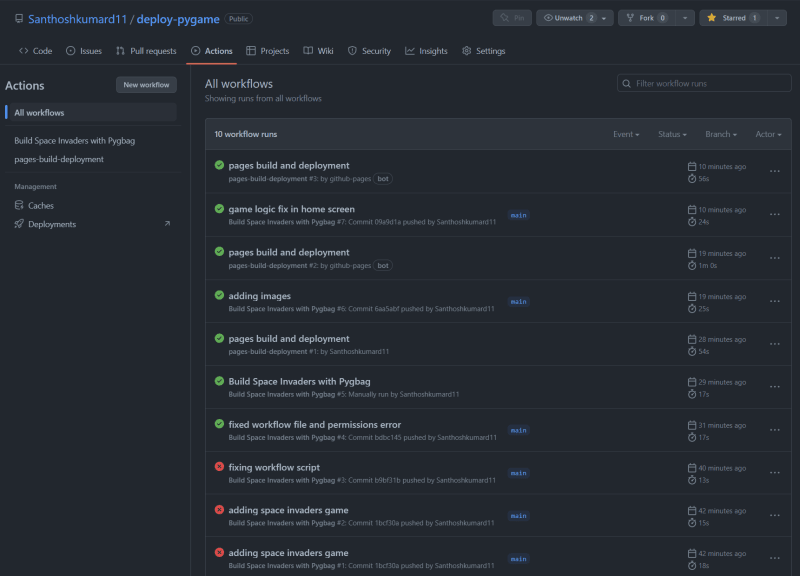The width and height of the screenshot is (800, 576).
Task: Open the Projects tab
Action: [x=268, y=51]
